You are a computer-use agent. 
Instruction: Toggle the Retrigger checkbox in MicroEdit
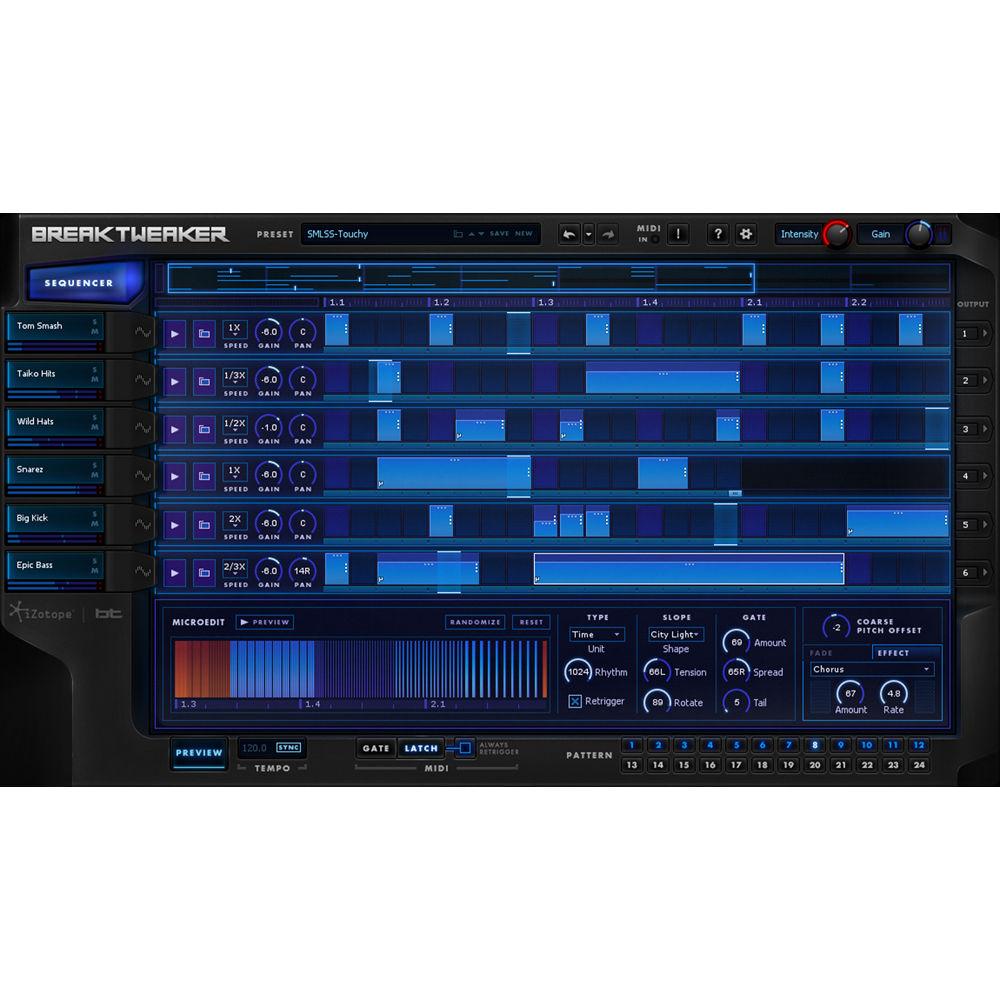coord(577,702)
